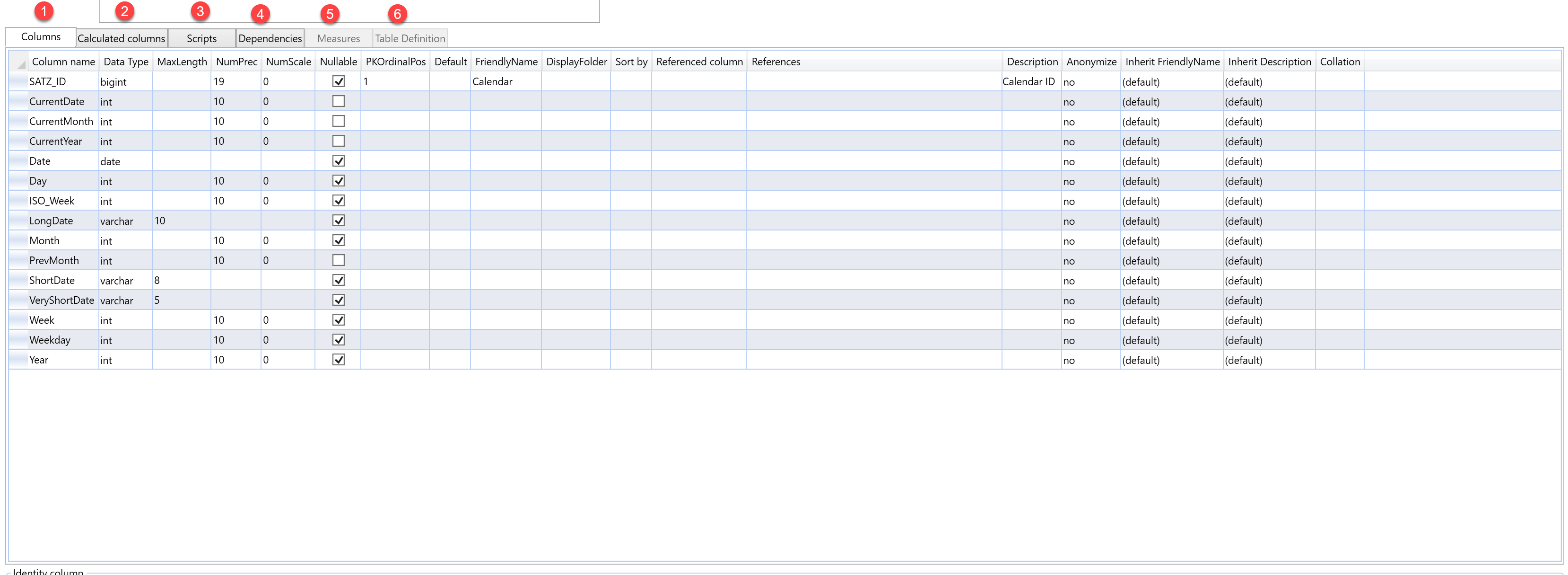This screenshot has height=575, width=1568.
Task: Click the NumPrec column header
Action: [236, 62]
